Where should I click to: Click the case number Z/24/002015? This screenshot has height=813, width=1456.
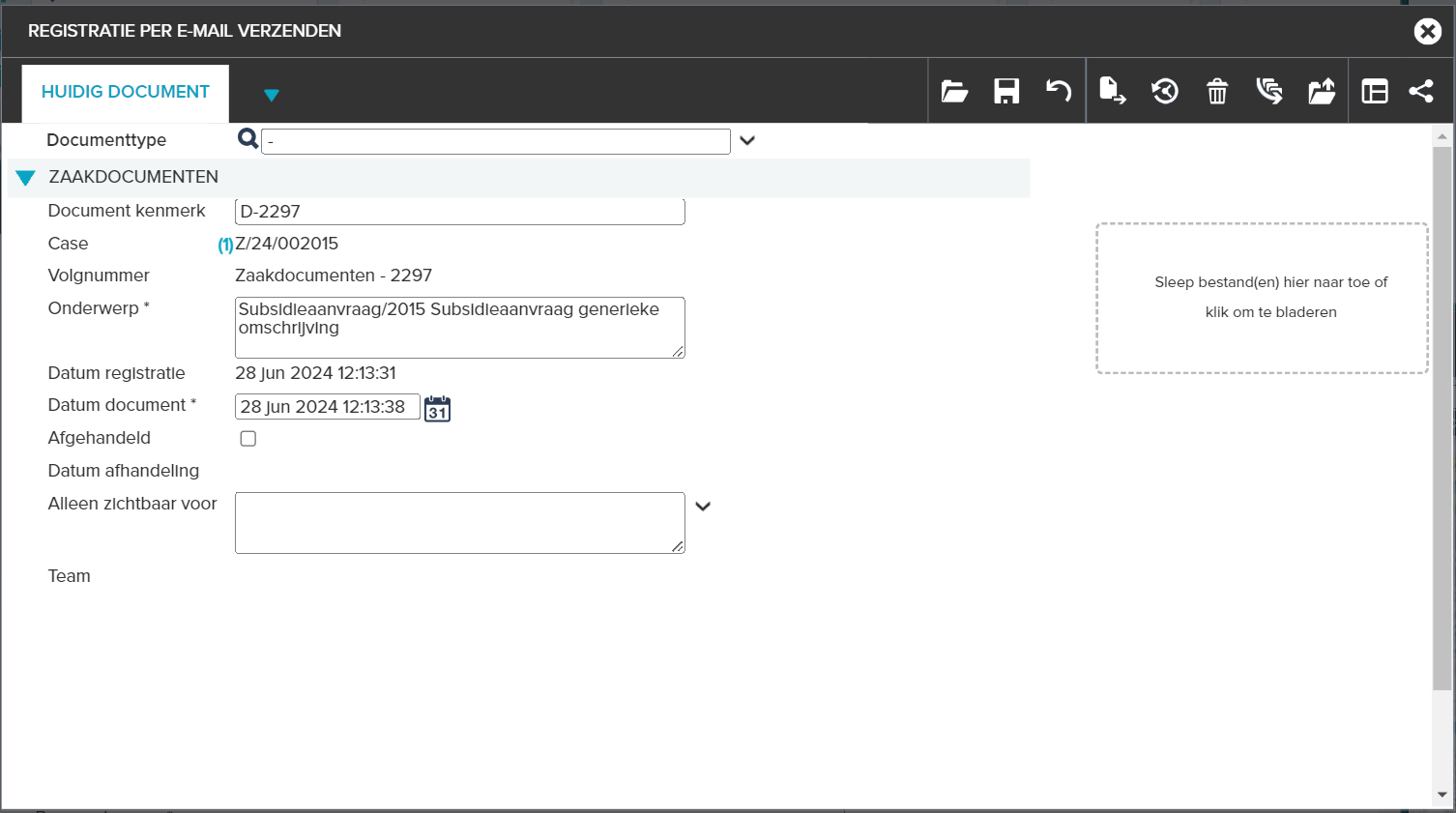[x=287, y=244]
